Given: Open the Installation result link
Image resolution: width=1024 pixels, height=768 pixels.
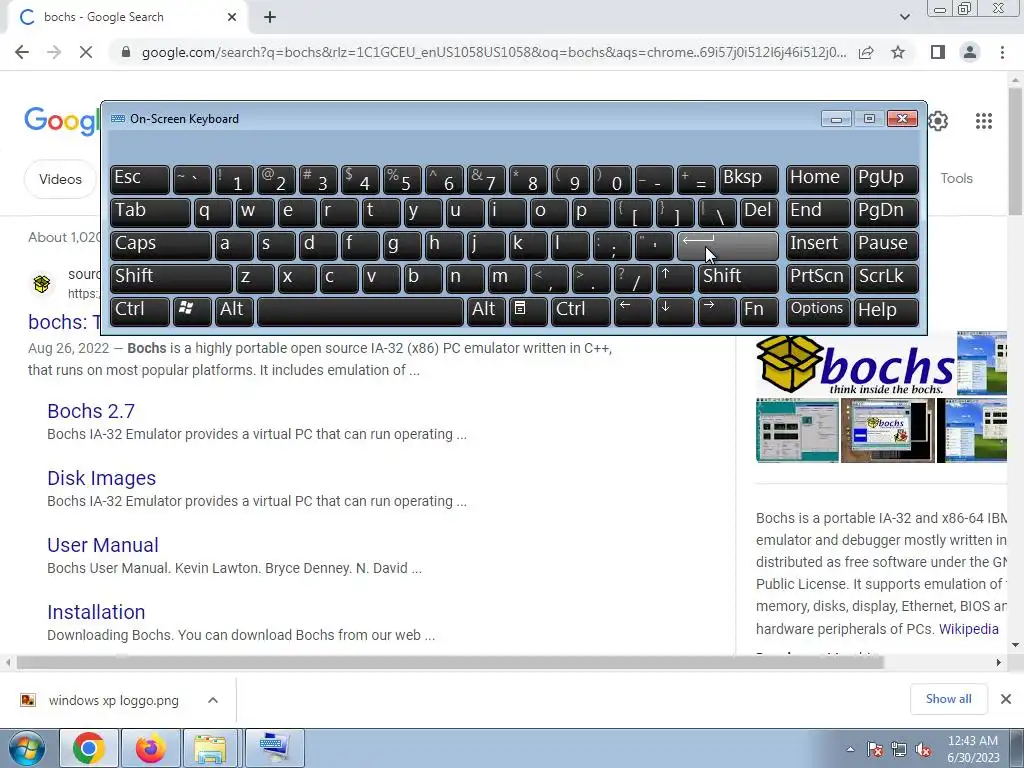Looking at the screenshot, I should pyautogui.click(x=96, y=612).
